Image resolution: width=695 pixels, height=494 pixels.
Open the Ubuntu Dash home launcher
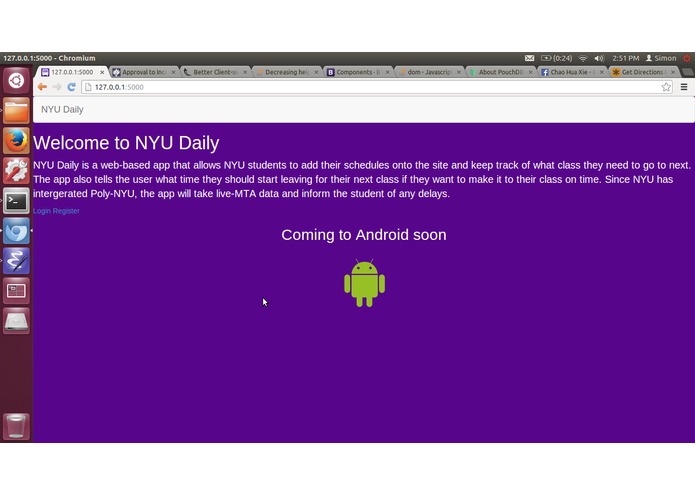point(16,81)
